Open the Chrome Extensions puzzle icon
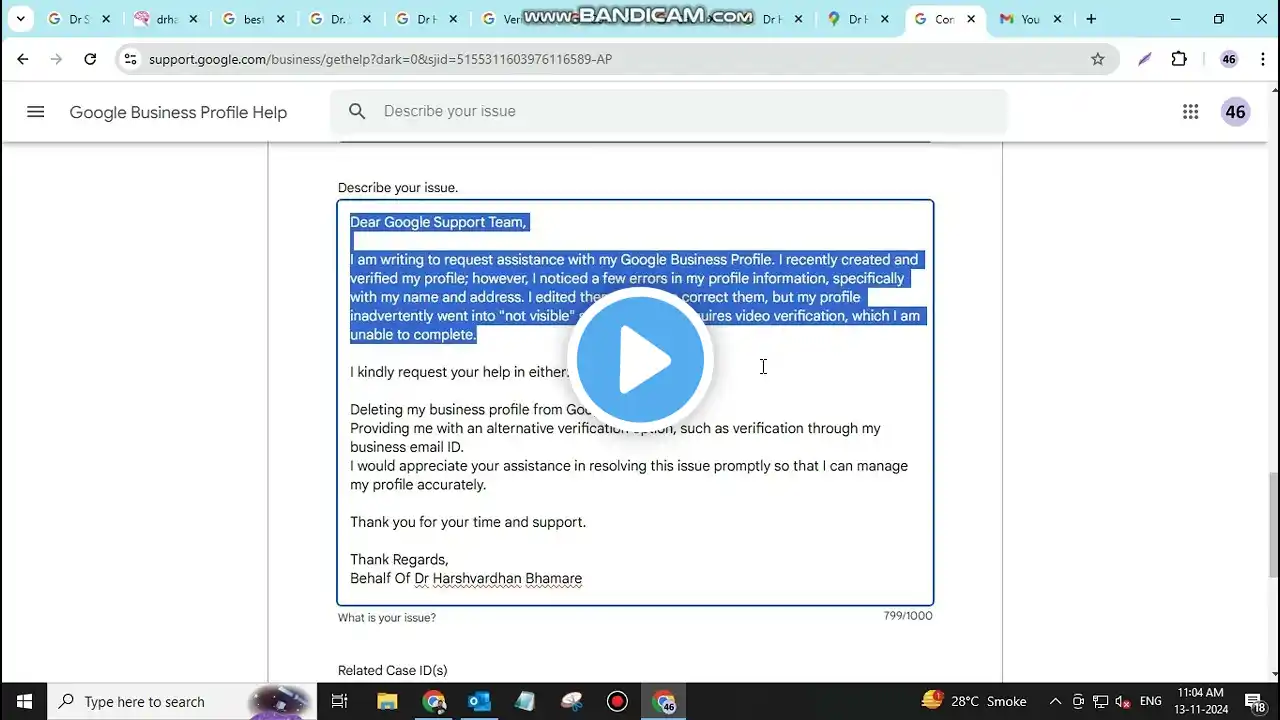1280x720 pixels. click(1179, 59)
